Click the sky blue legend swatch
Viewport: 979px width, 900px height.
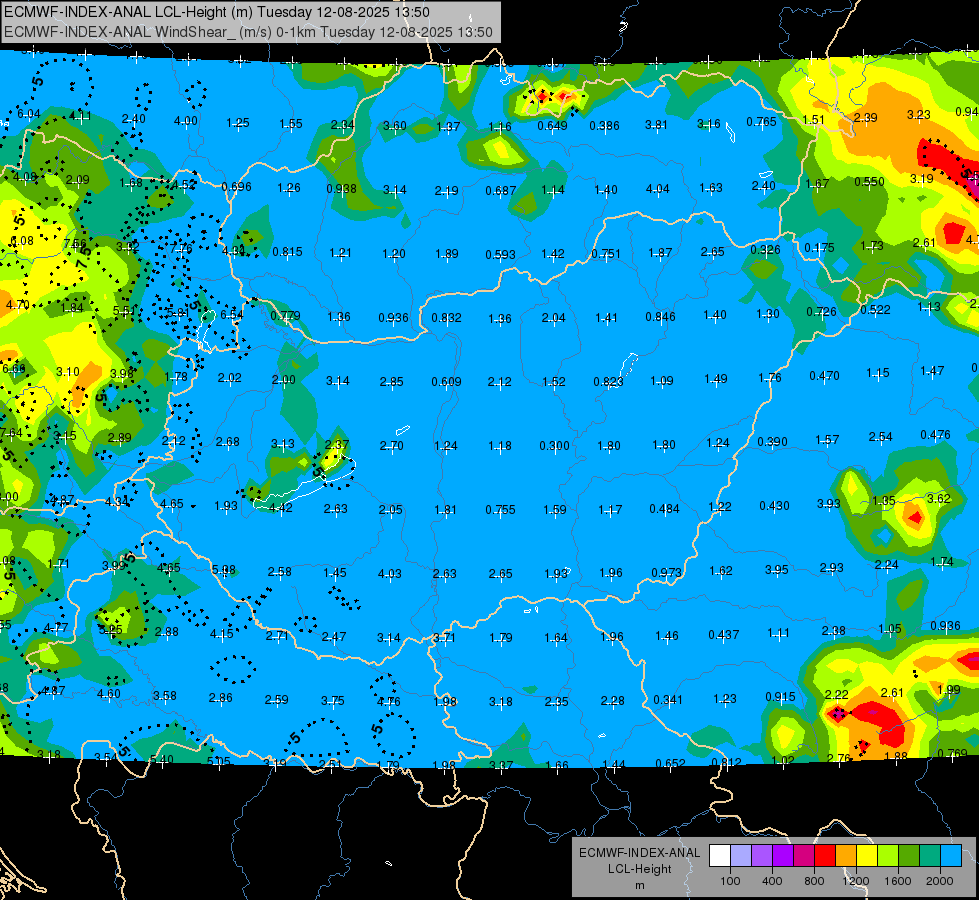[951, 856]
